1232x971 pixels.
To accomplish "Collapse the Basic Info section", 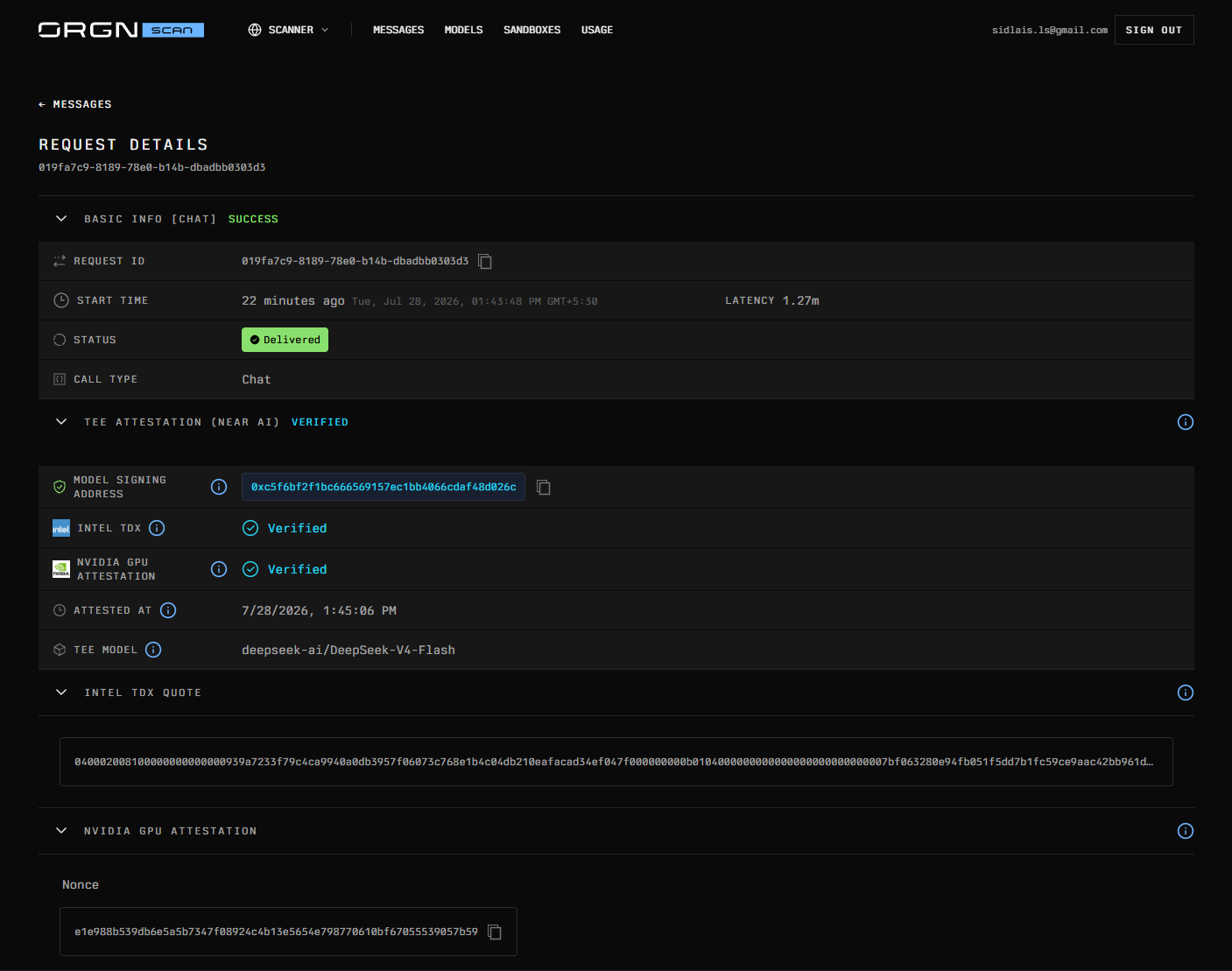I will click(x=61, y=219).
